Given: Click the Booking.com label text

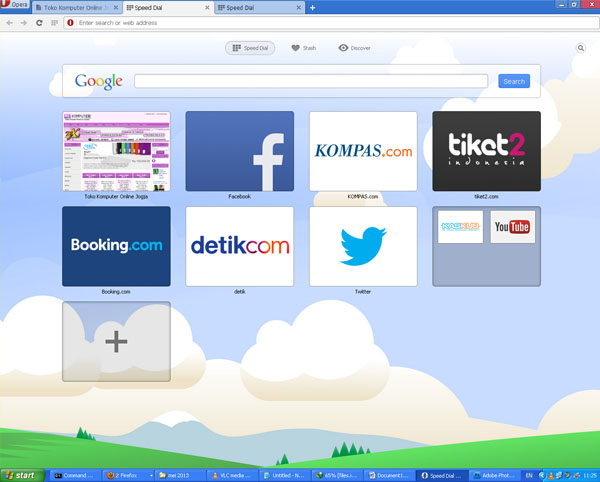Looking at the screenshot, I should pyautogui.click(x=116, y=292).
